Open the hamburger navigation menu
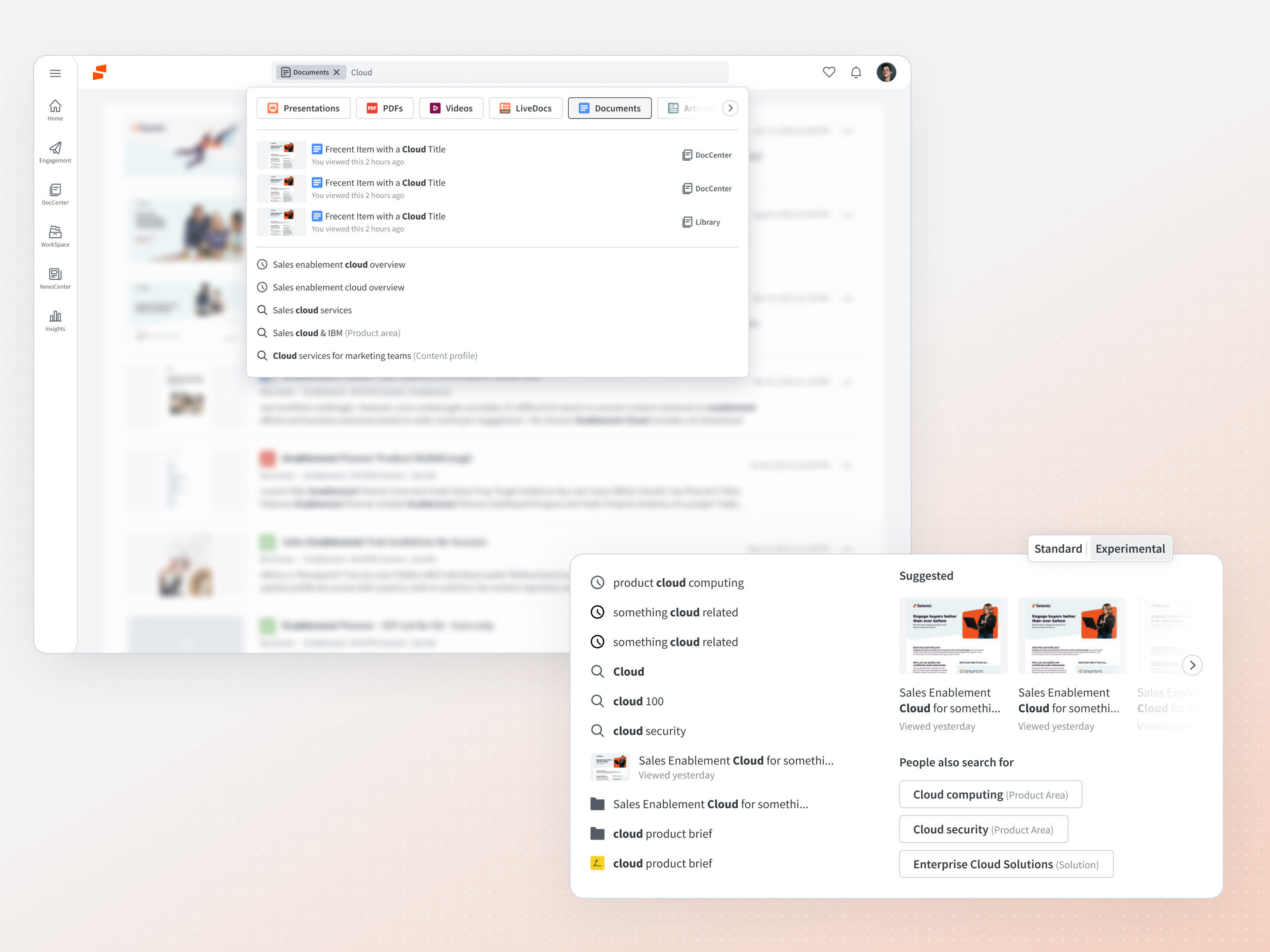Screen dimensions: 1270x952 click(x=55, y=73)
